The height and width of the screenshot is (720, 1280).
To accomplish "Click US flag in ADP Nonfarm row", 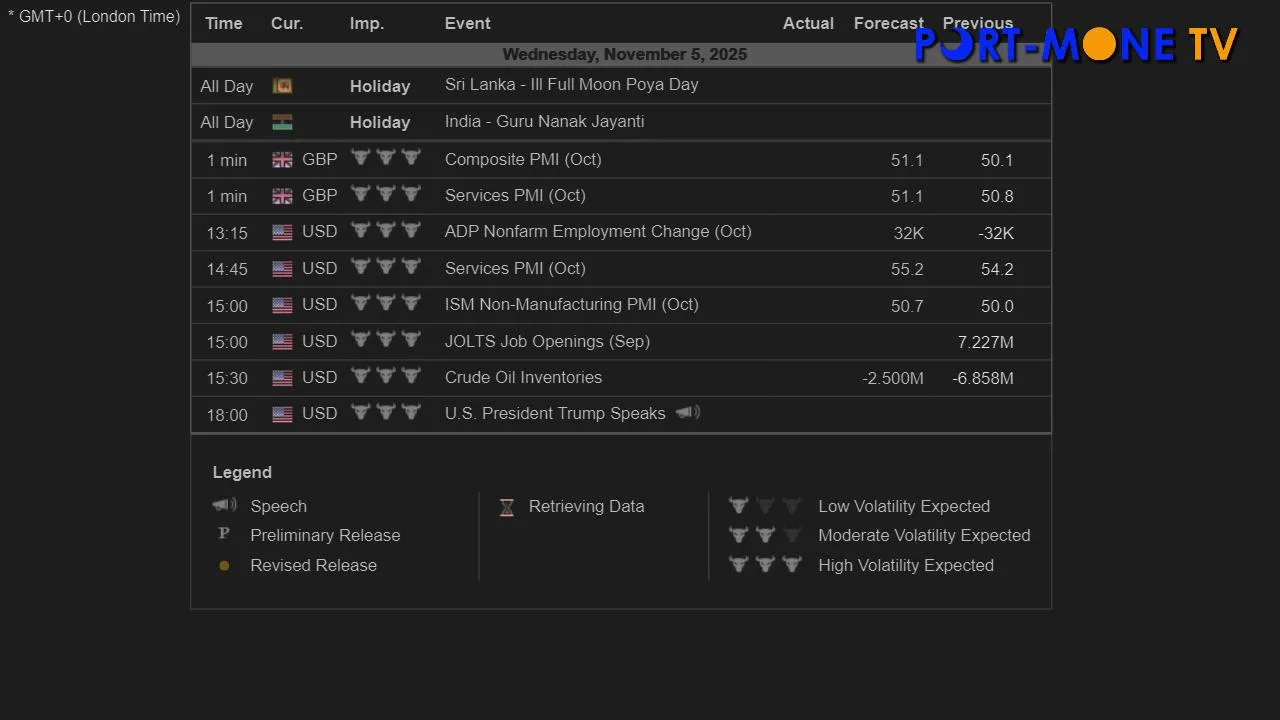I will point(283,232).
